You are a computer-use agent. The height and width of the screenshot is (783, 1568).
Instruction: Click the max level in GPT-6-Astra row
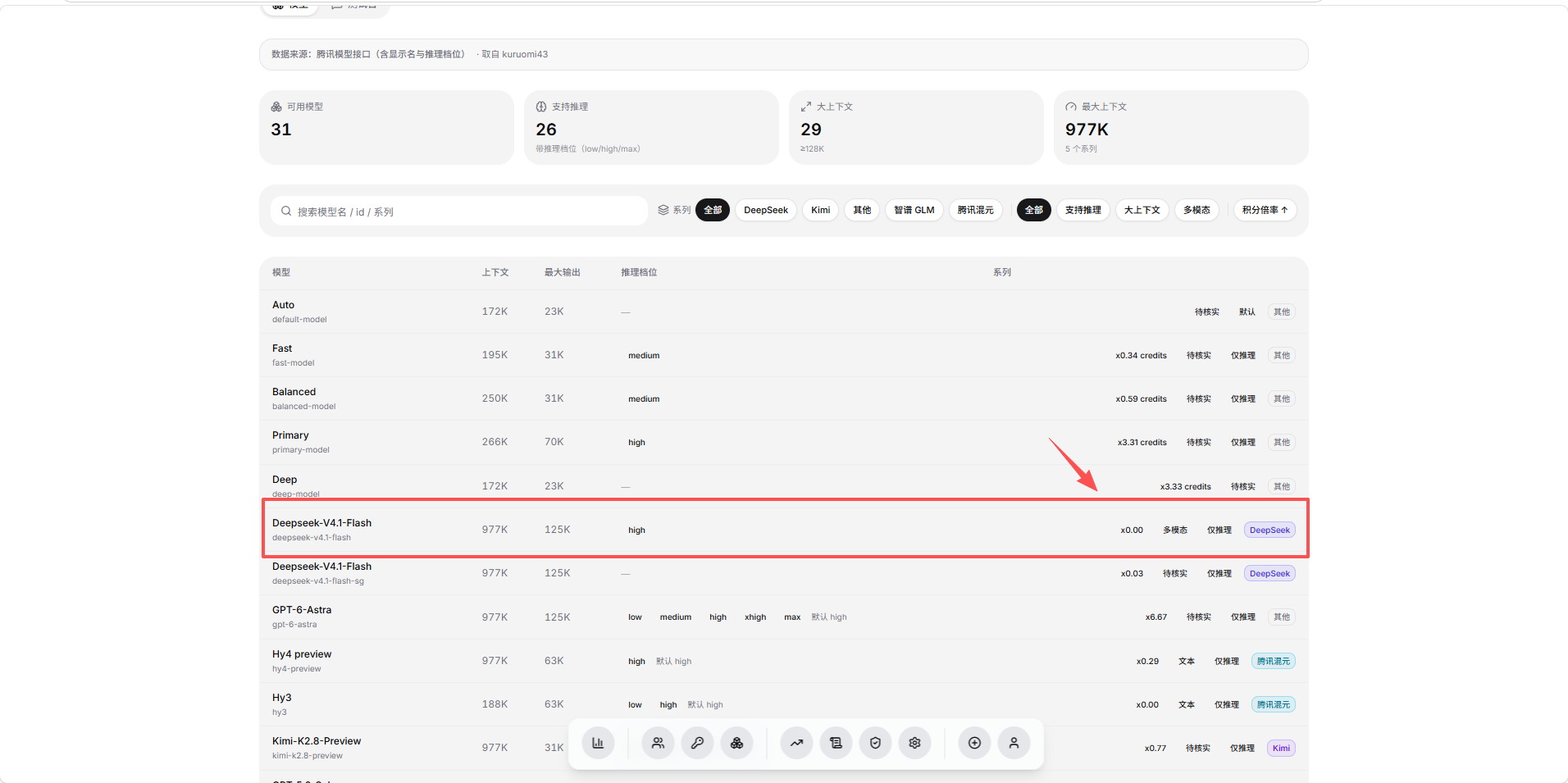tap(792, 617)
